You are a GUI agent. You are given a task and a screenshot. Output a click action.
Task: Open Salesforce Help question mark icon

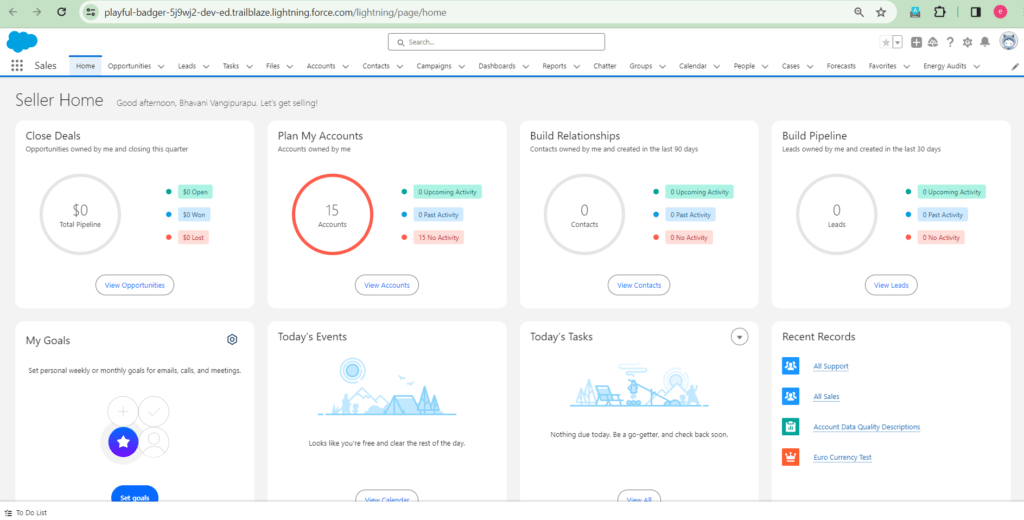coord(950,42)
